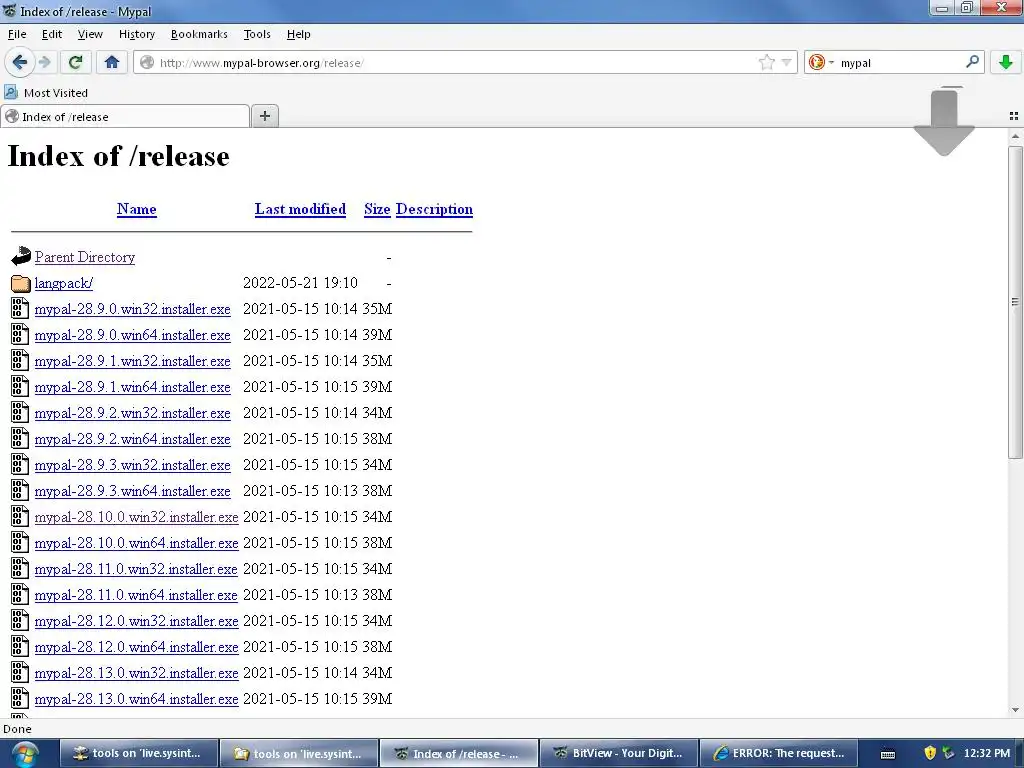Switch to BitView taskbar window
The image size is (1024, 768).
pos(618,754)
